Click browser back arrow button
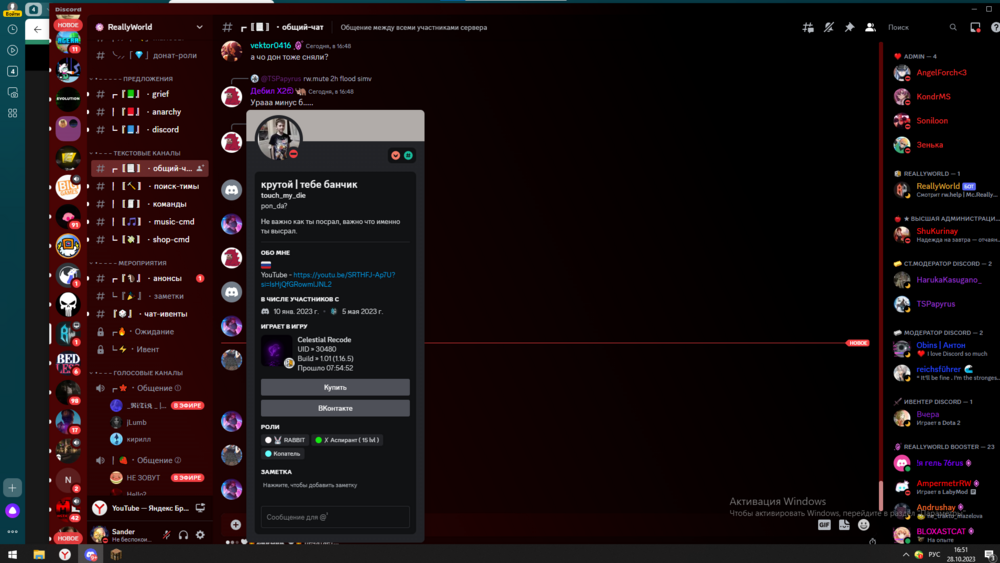 37,29
